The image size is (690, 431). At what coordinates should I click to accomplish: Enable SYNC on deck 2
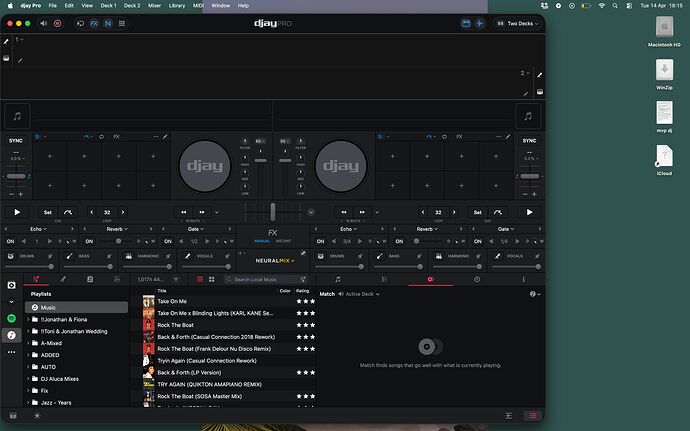(529, 140)
